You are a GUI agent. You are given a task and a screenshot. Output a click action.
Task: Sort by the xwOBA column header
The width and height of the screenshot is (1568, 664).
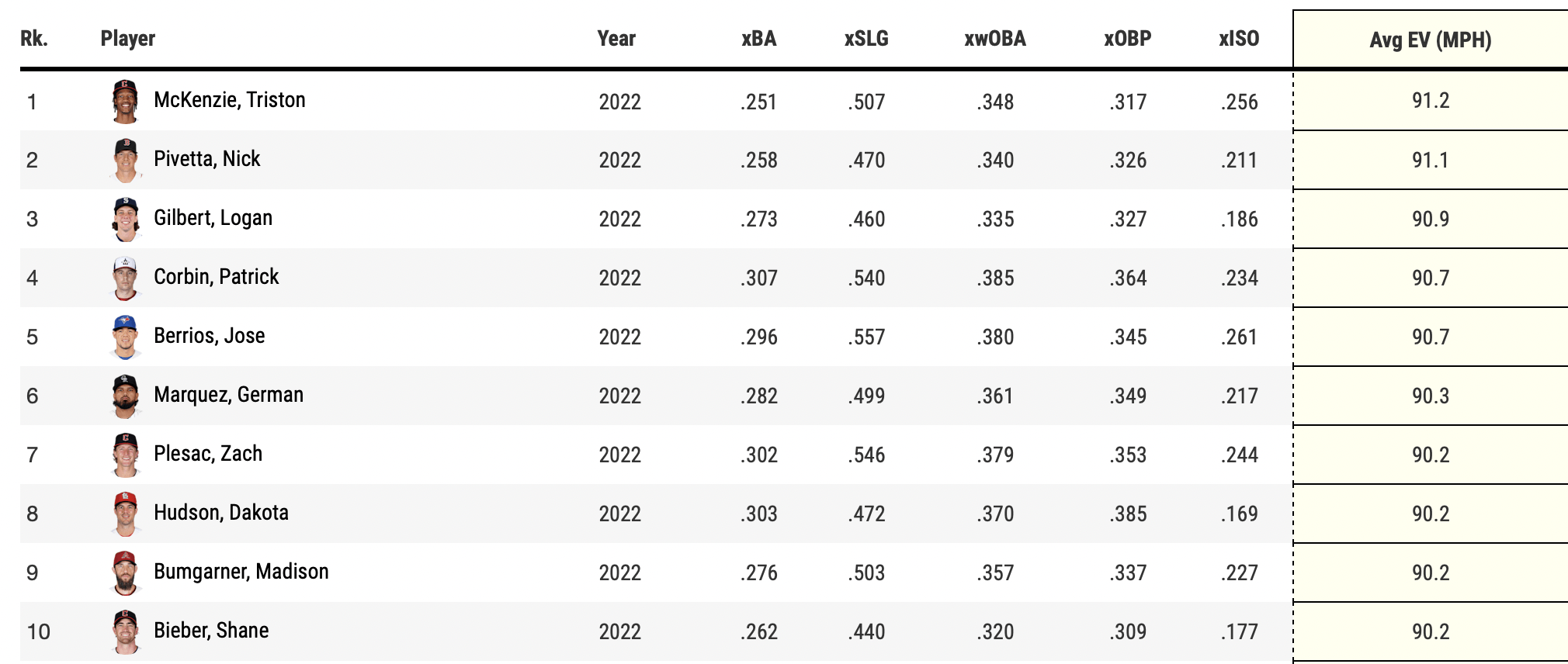pyautogui.click(x=994, y=39)
